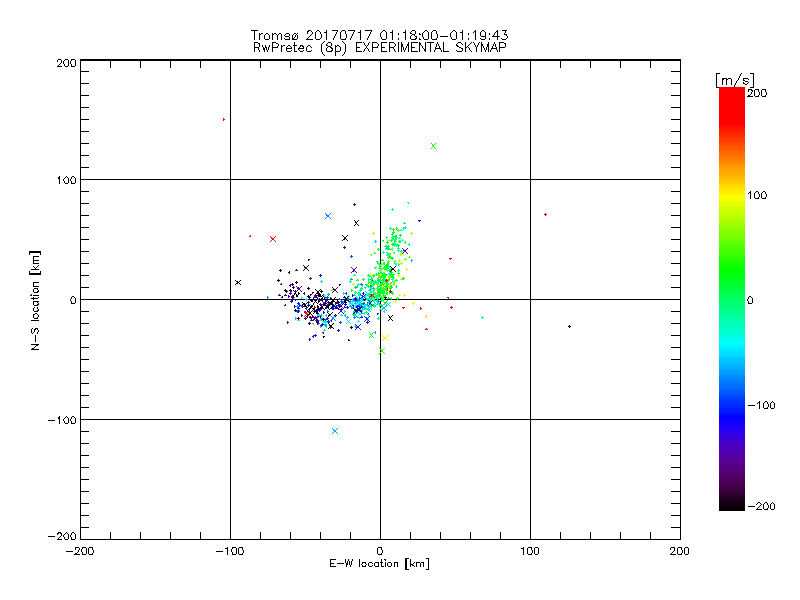Pick the black bottom of the color bar

(732, 503)
